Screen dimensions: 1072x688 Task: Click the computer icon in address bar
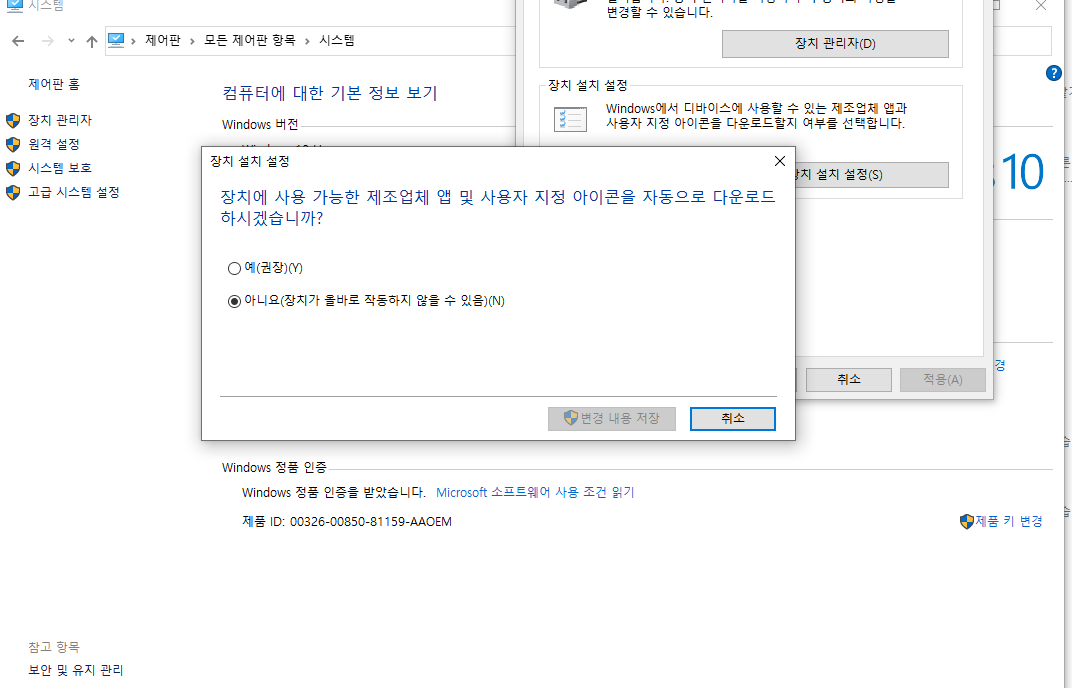116,40
